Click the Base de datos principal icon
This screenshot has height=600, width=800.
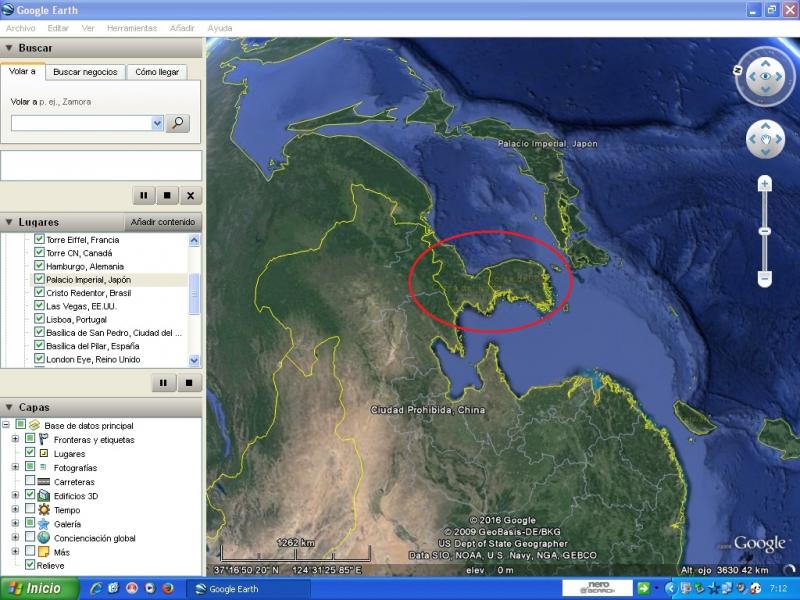click(x=34, y=425)
